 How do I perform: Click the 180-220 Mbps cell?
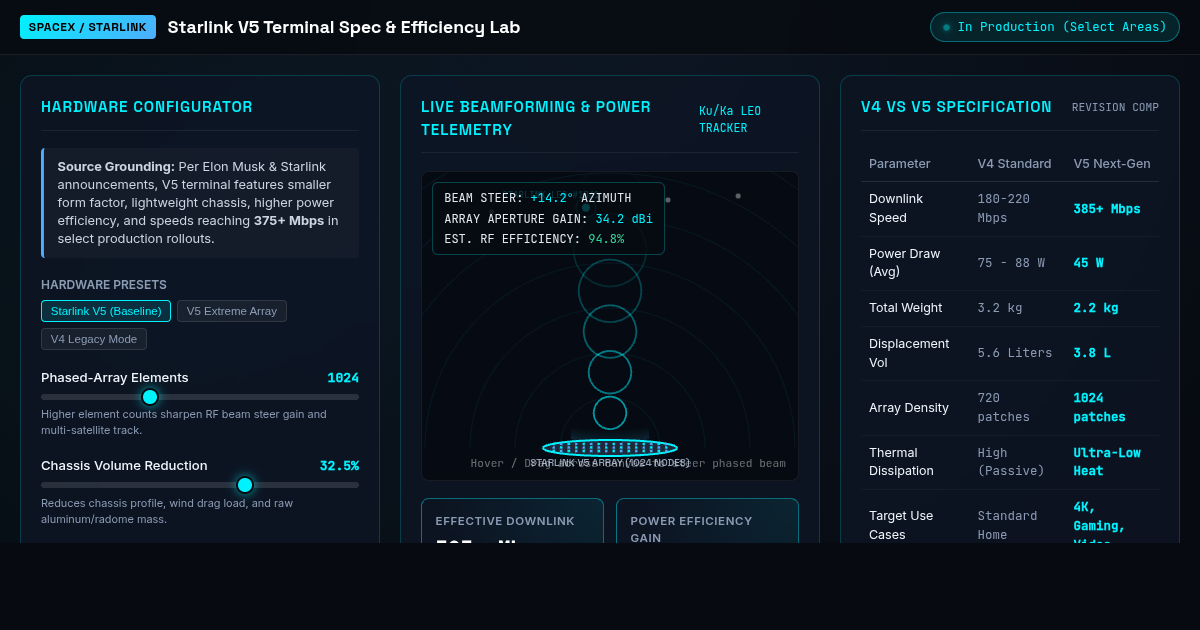click(x=1004, y=209)
